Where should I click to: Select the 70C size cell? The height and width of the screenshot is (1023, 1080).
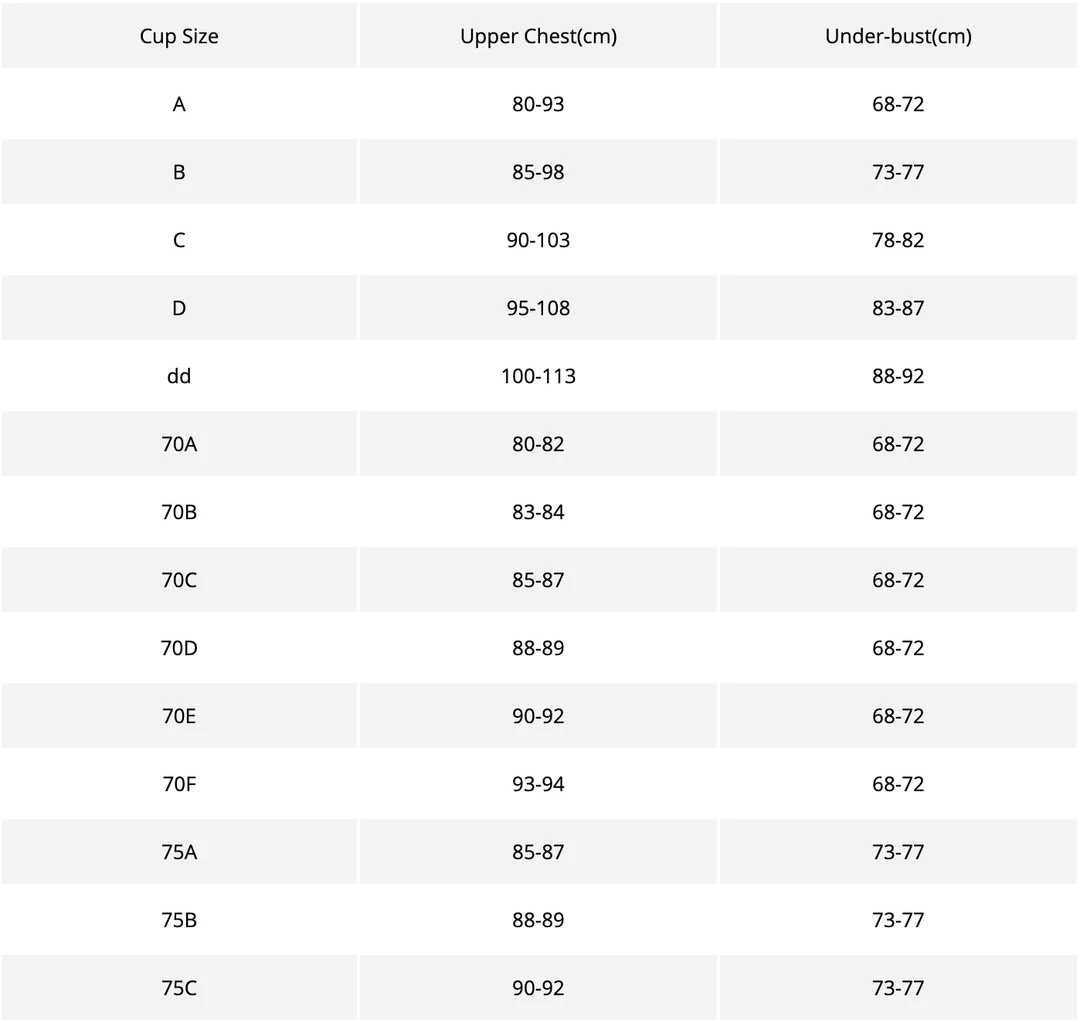179,580
